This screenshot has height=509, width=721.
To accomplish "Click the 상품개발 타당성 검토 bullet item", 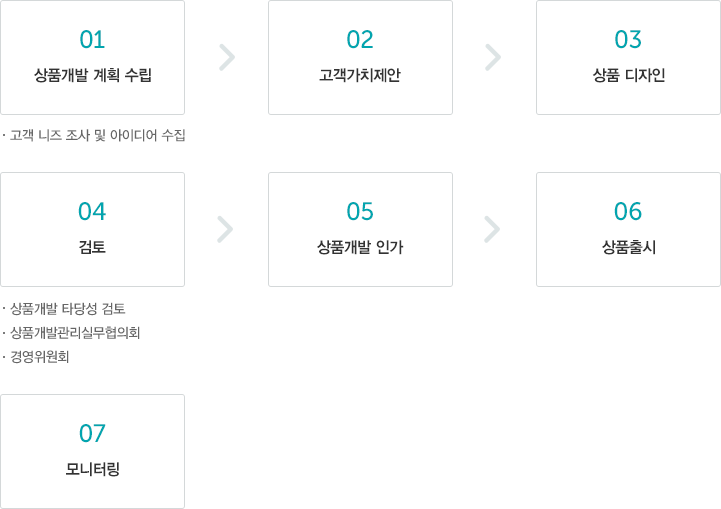I will tap(68, 309).
